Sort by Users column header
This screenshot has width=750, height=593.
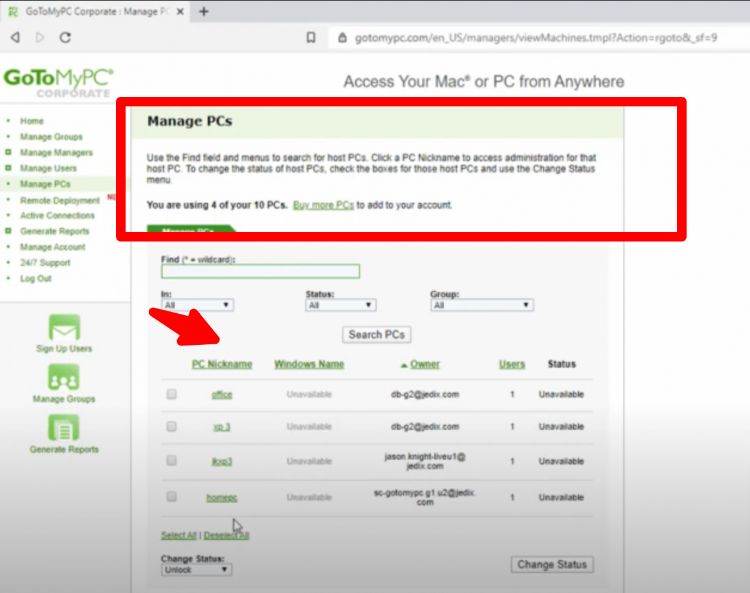click(512, 364)
